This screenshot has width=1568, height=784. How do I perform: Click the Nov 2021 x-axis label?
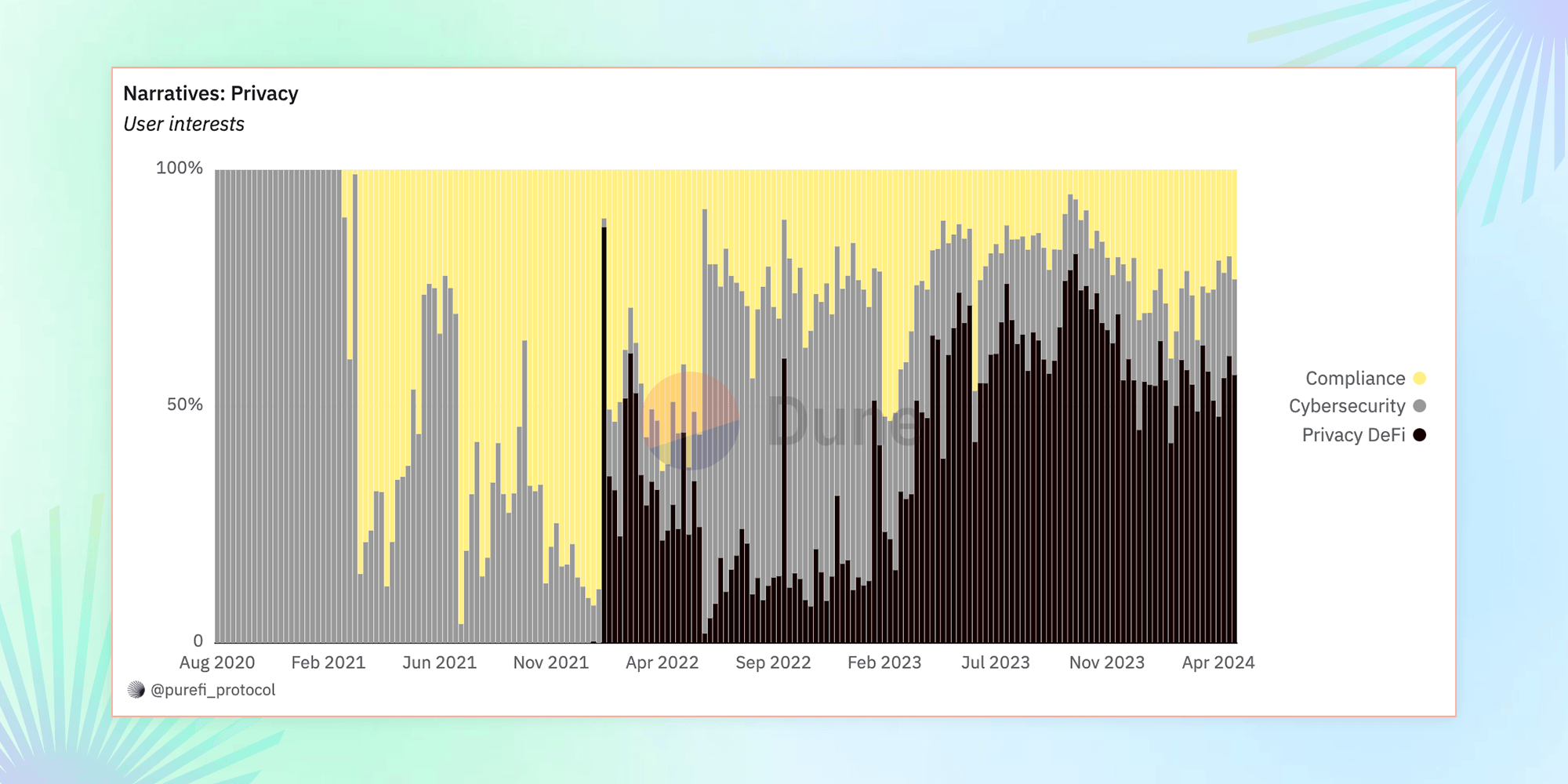[551, 663]
